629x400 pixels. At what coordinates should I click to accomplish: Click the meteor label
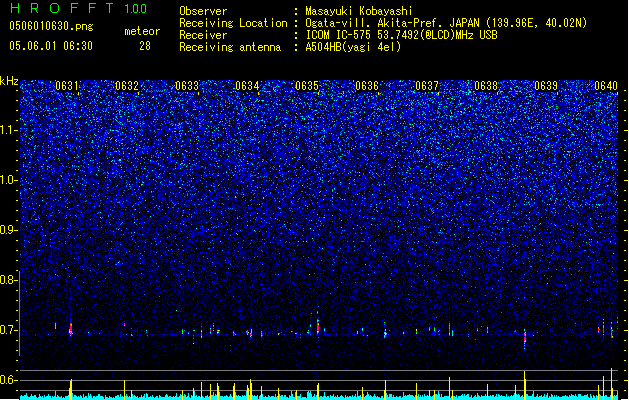coord(142,31)
